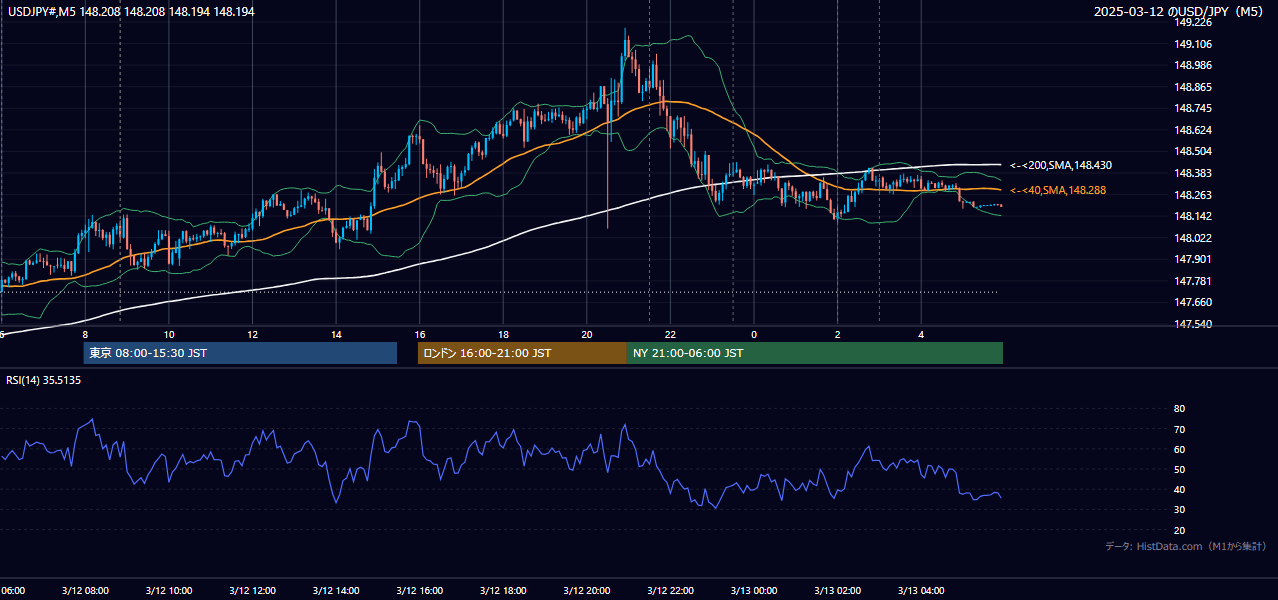This screenshot has height=600, width=1278.
Task: Click RSI scale value 60
Action: 1180,449
